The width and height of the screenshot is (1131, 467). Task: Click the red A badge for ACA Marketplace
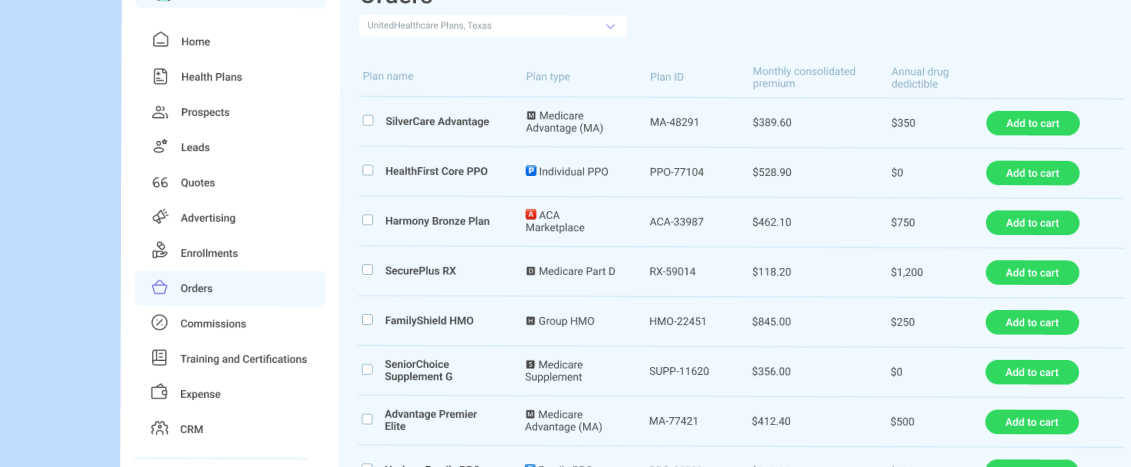pyautogui.click(x=531, y=214)
